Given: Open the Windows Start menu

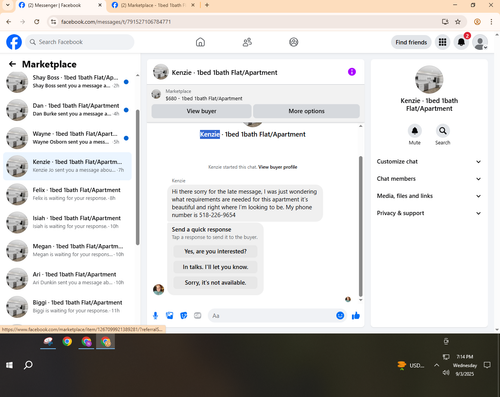Looking at the screenshot, I should coord(9,365).
